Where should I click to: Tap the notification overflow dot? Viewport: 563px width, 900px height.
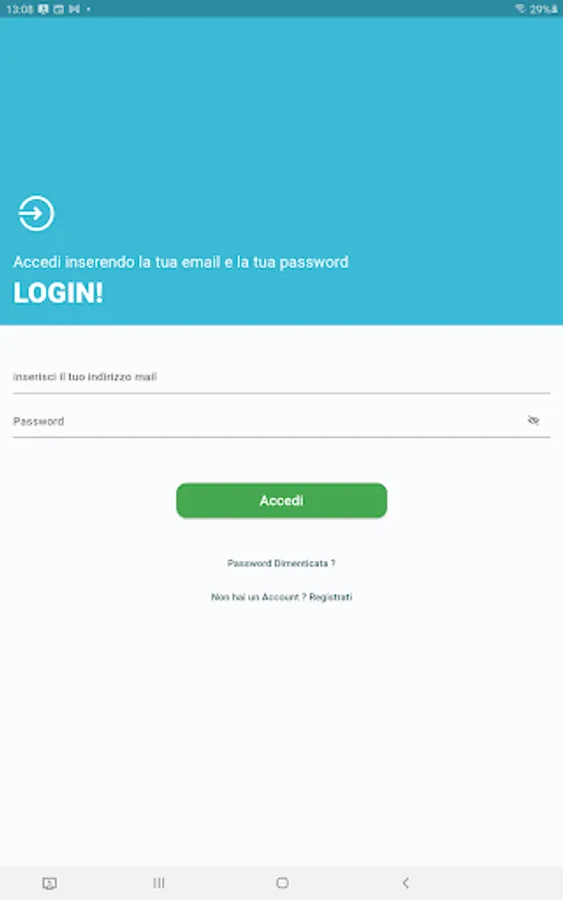[x=88, y=9]
